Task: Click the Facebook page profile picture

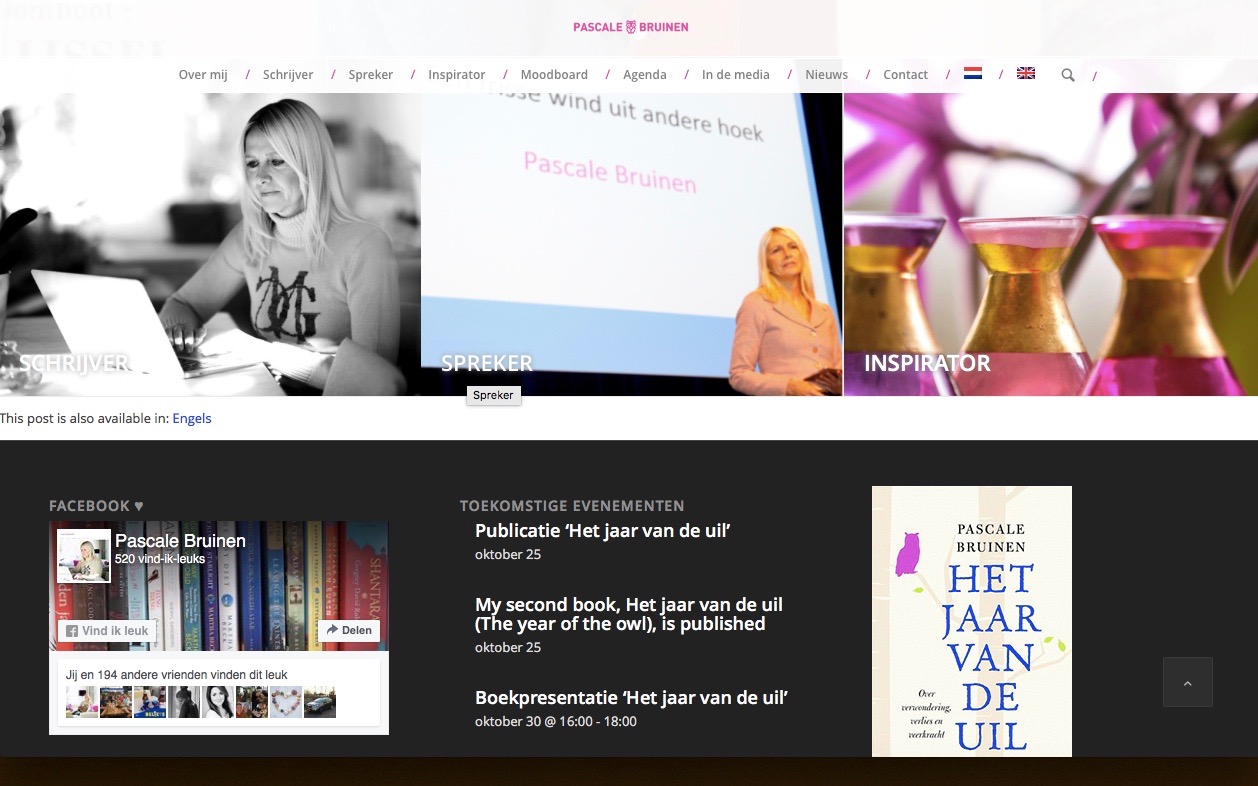Action: [x=84, y=555]
